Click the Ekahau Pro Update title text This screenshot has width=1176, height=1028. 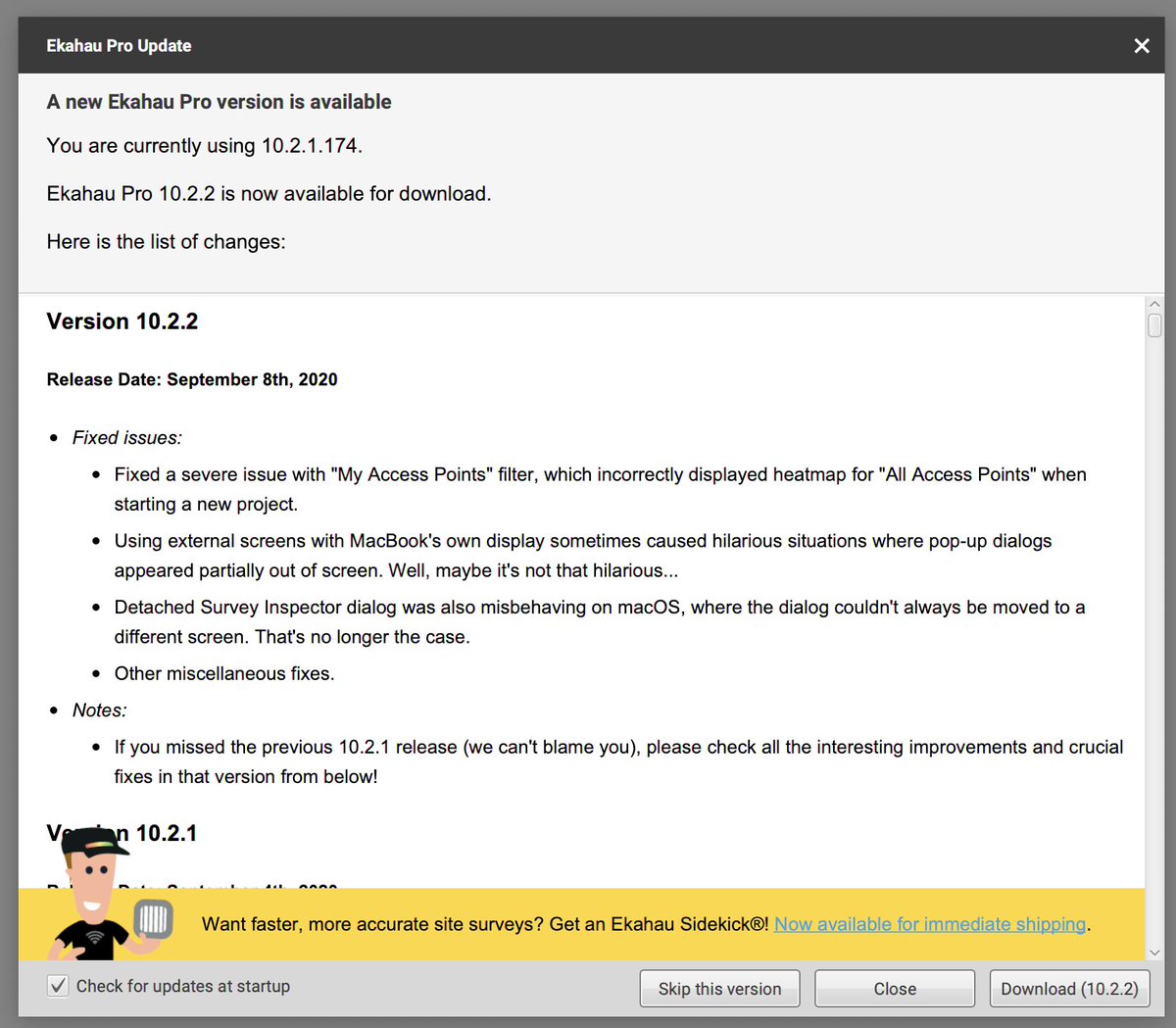(x=119, y=46)
